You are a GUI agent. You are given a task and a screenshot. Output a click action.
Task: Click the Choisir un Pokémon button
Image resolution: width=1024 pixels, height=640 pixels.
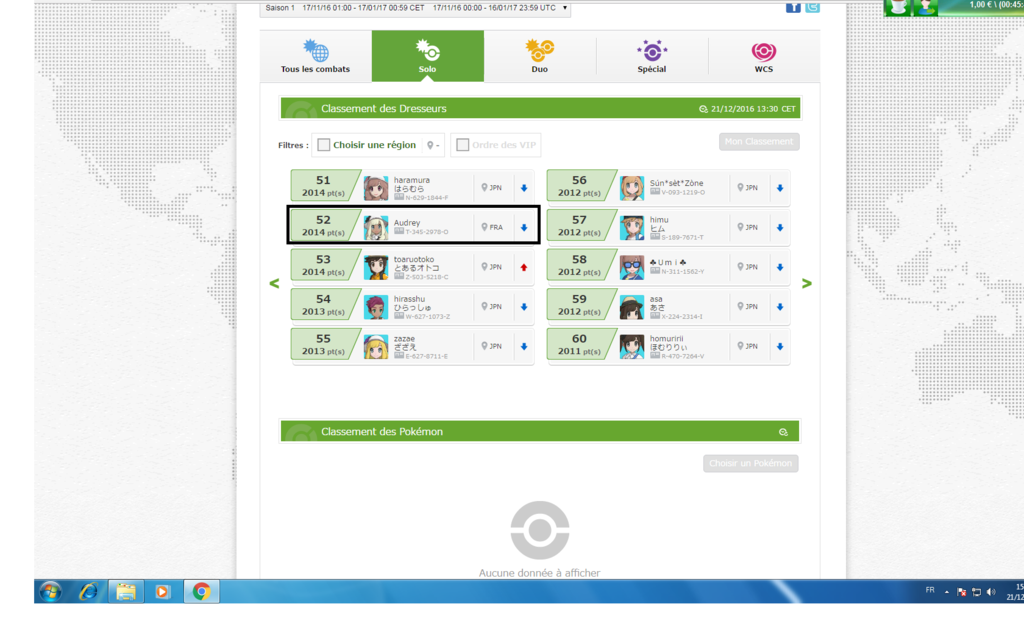point(750,463)
